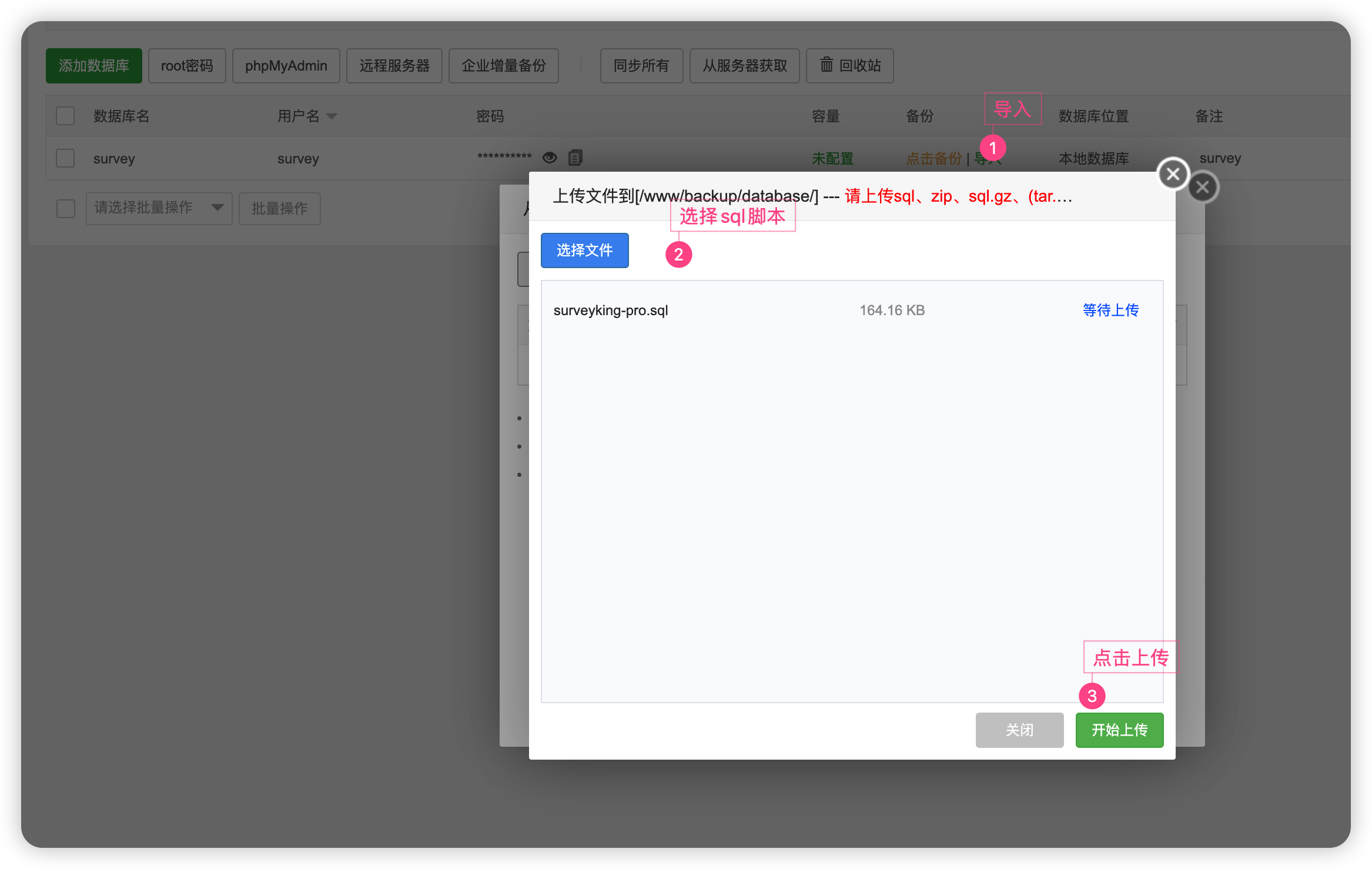Image resolution: width=1372 pixels, height=869 pixels.
Task: Toggle the select-all checkbox in the table header
Action: (x=65, y=116)
